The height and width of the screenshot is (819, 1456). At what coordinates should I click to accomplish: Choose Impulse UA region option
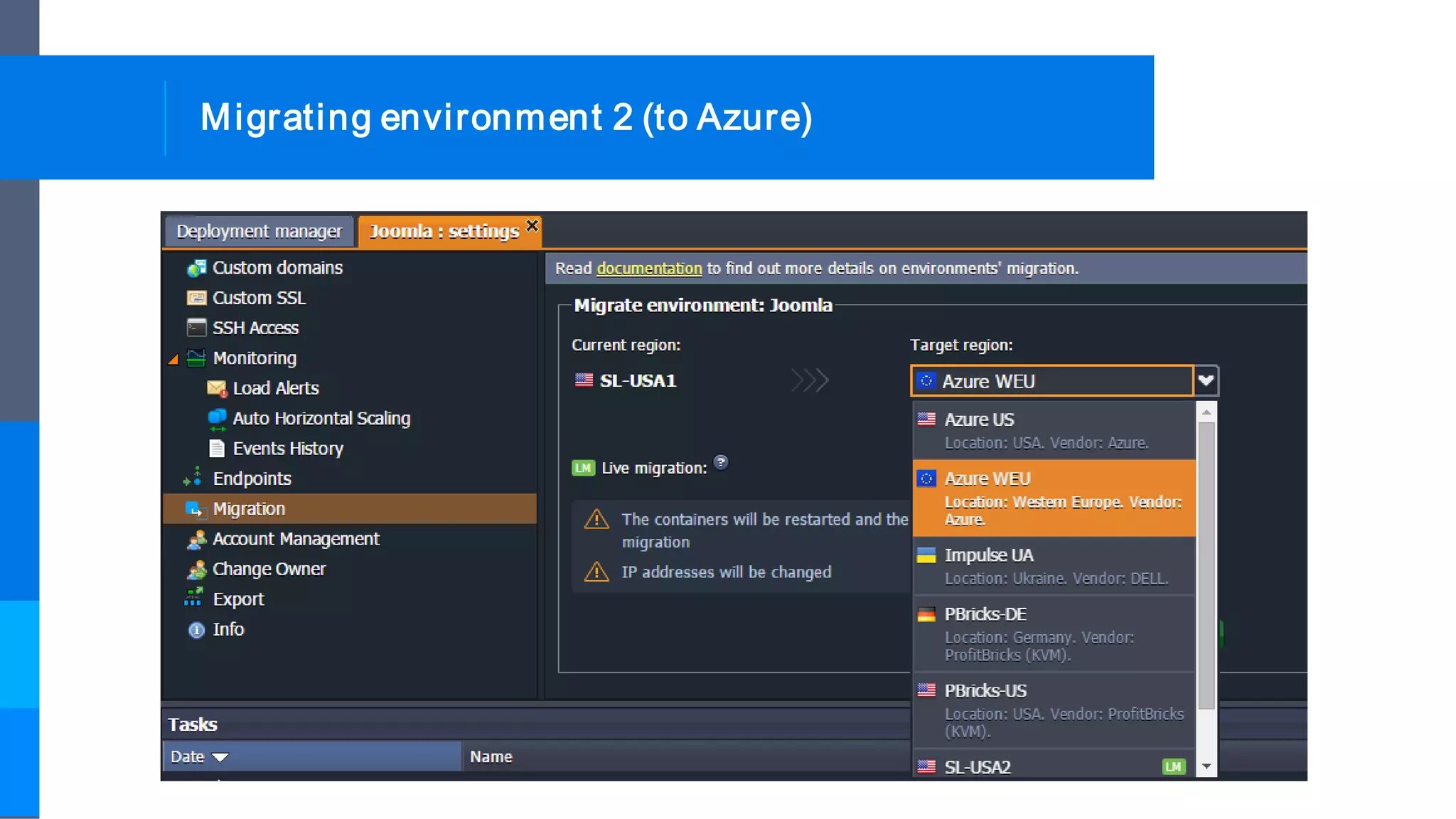[1054, 566]
